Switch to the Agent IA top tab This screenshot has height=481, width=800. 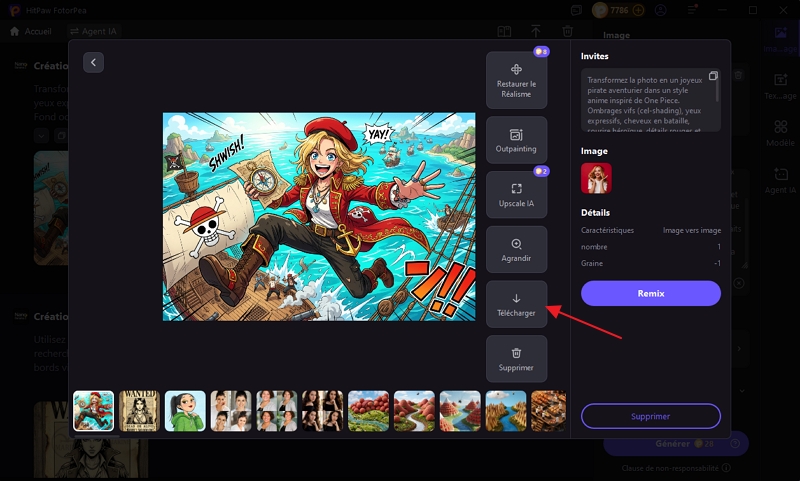[93, 31]
